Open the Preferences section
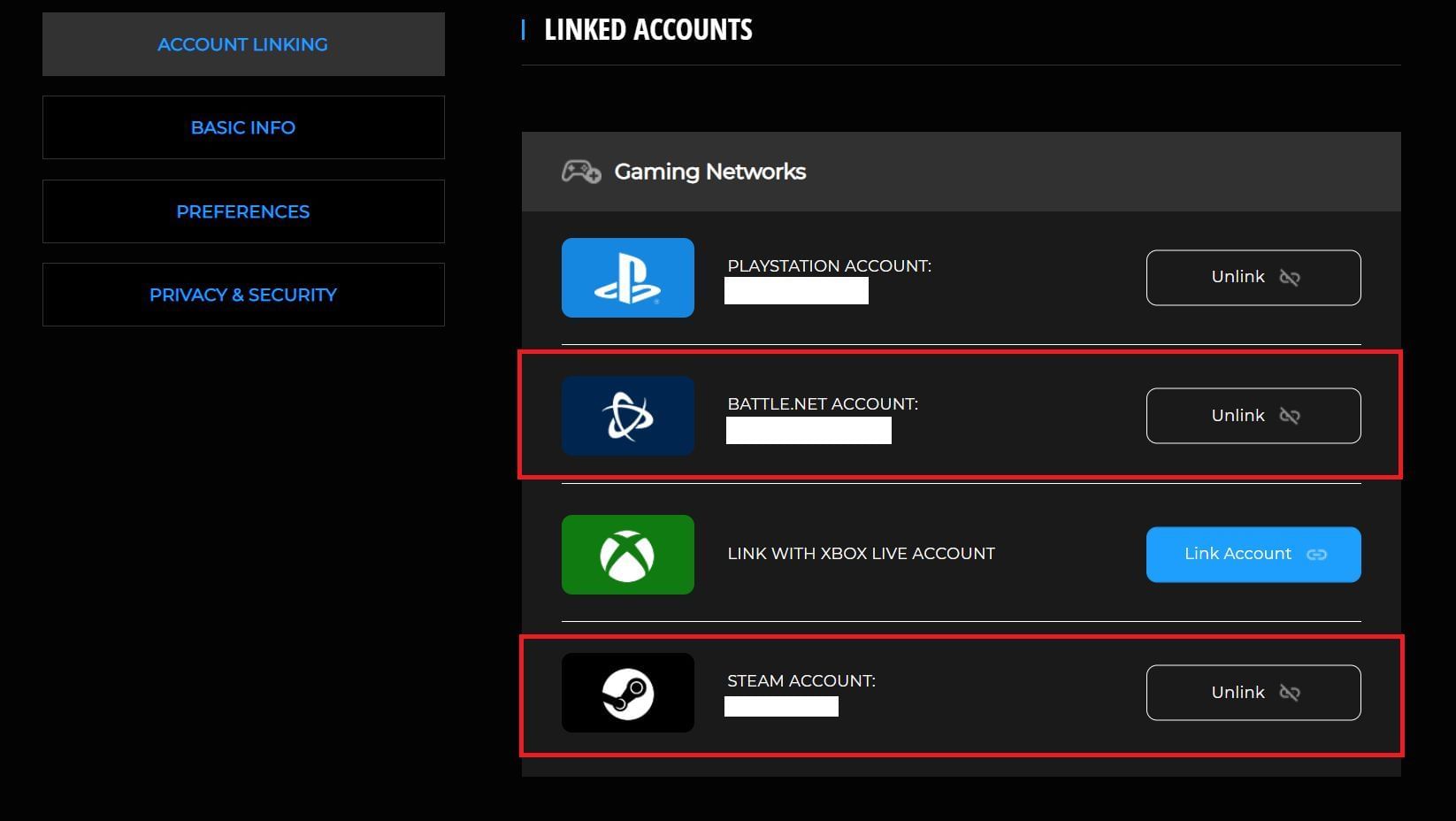1456x821 pixels. pos(242,211)
